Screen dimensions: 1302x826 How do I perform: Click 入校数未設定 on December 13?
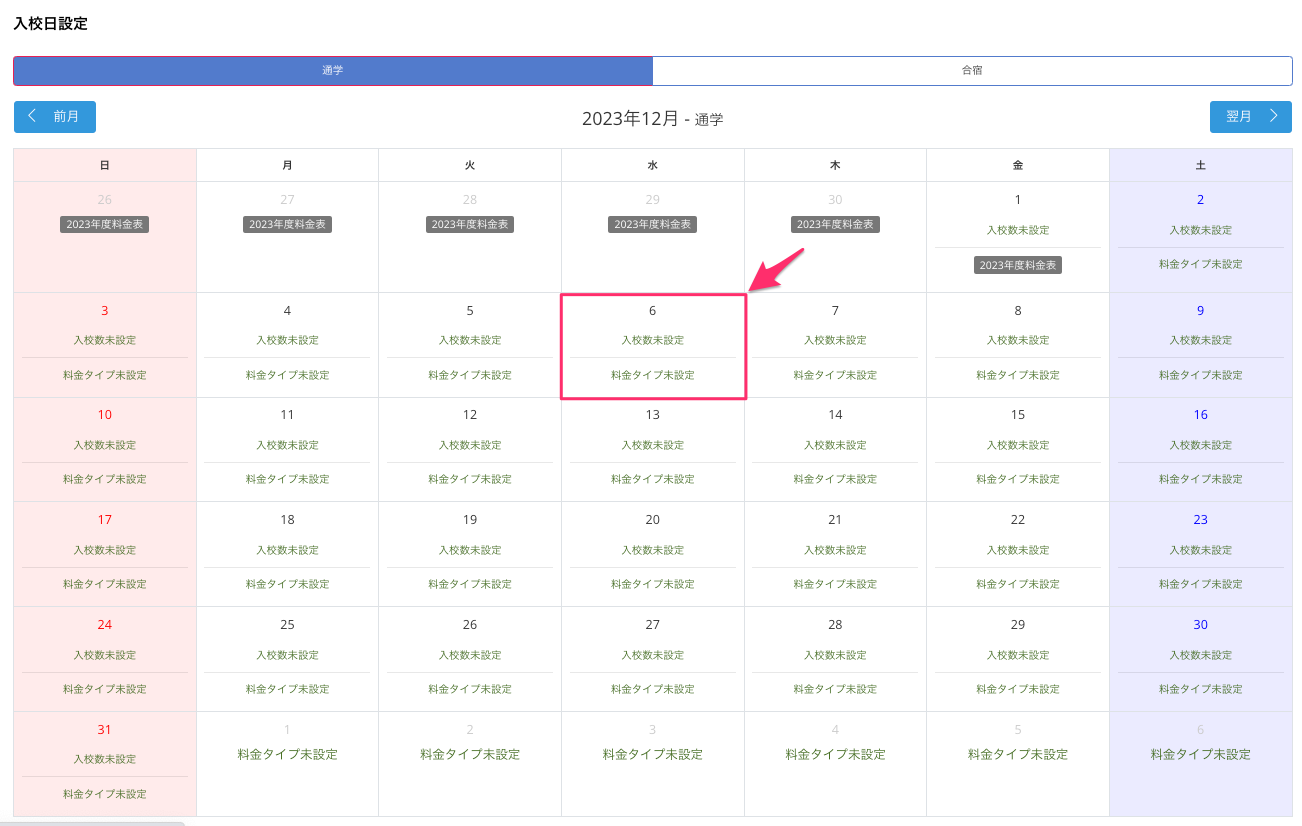point(653,445)
